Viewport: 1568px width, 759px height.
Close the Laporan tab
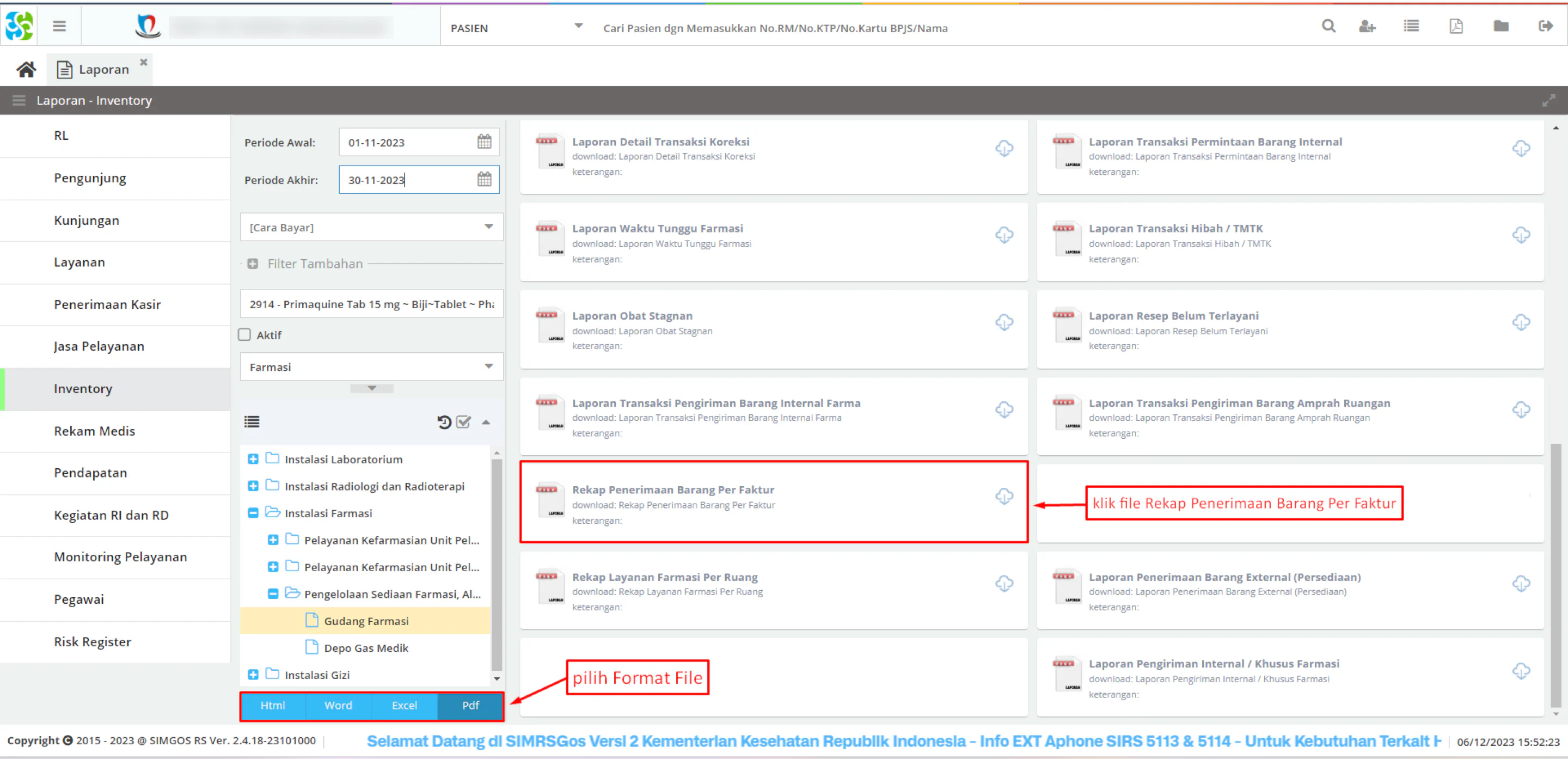(x=144, y=62)
